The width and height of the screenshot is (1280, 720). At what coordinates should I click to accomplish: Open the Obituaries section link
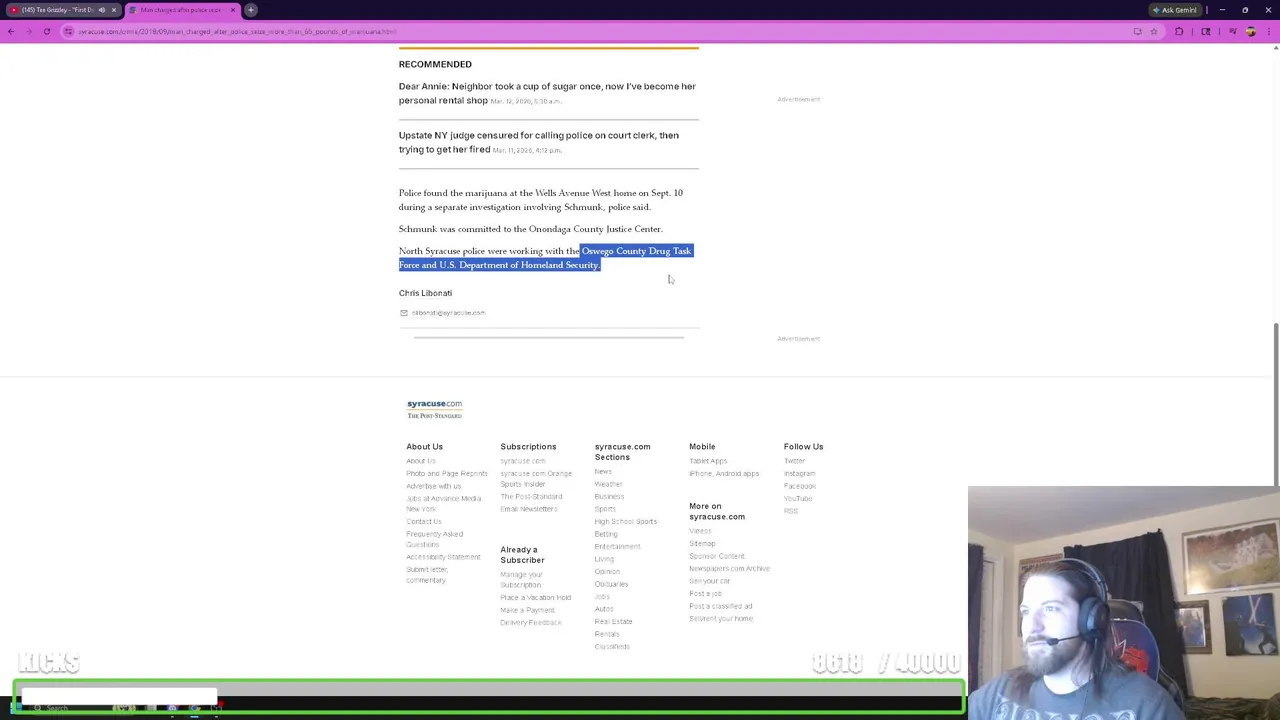pyautogui.click(x=611, y=584)
